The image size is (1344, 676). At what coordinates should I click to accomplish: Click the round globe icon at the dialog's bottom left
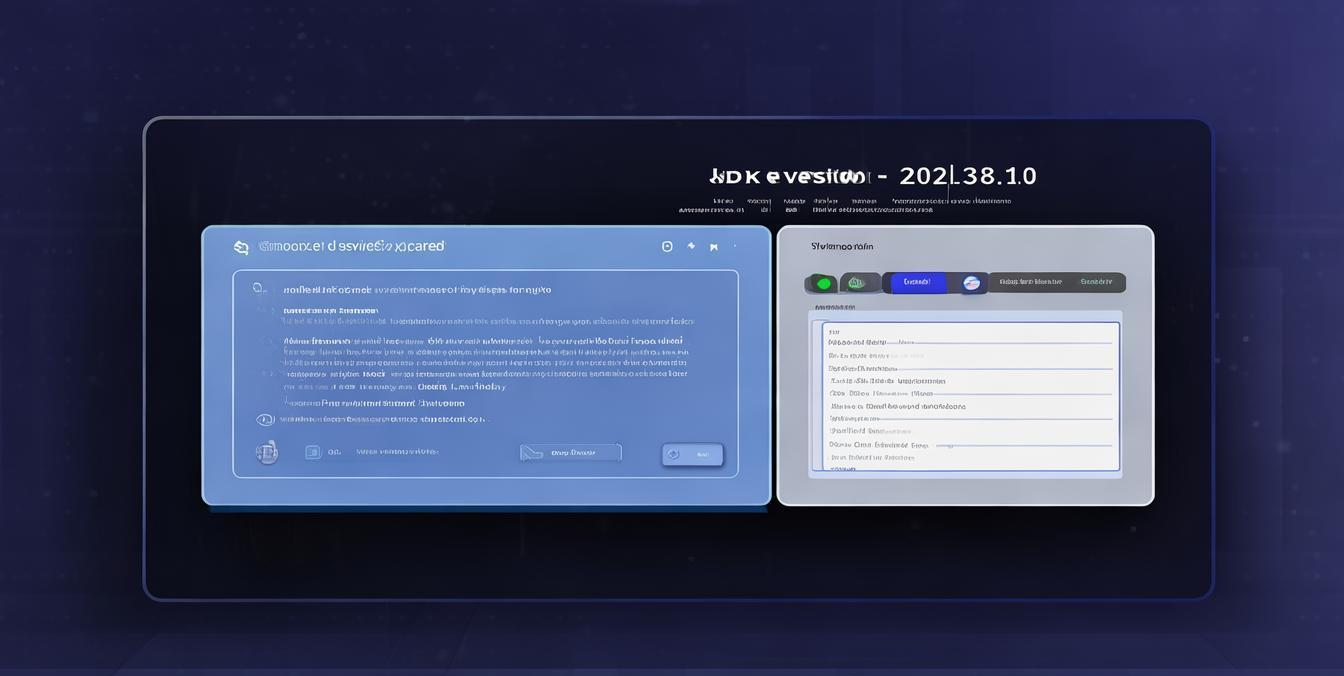click(267, 452)
